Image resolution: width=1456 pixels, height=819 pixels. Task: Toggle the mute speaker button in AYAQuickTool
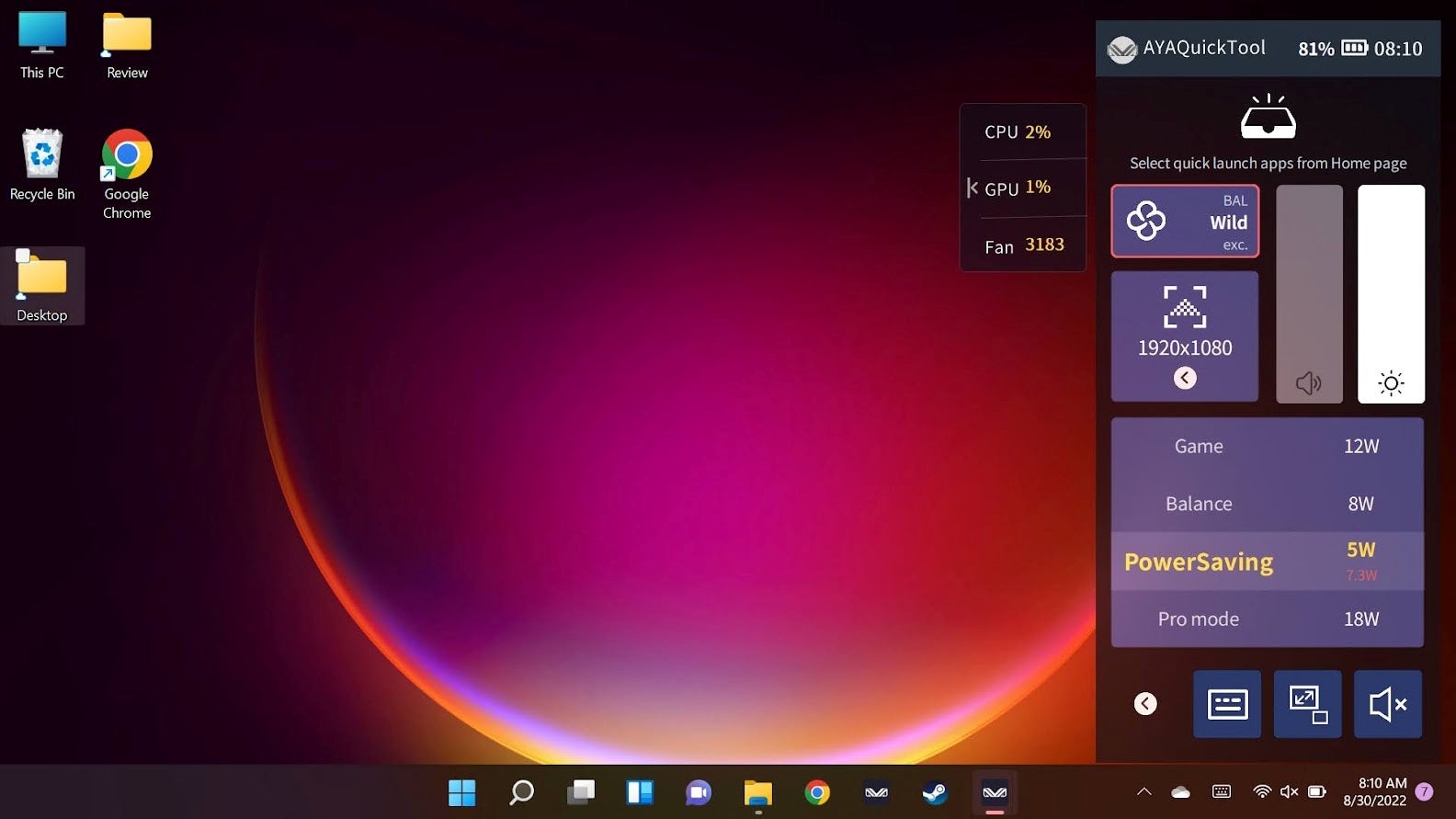(x=1387, y=704)
